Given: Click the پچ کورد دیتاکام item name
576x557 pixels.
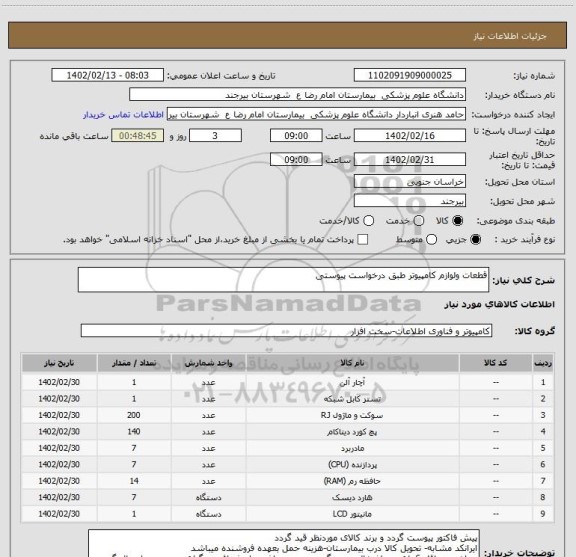Looking at the screenshot, I should click(352, 432).
